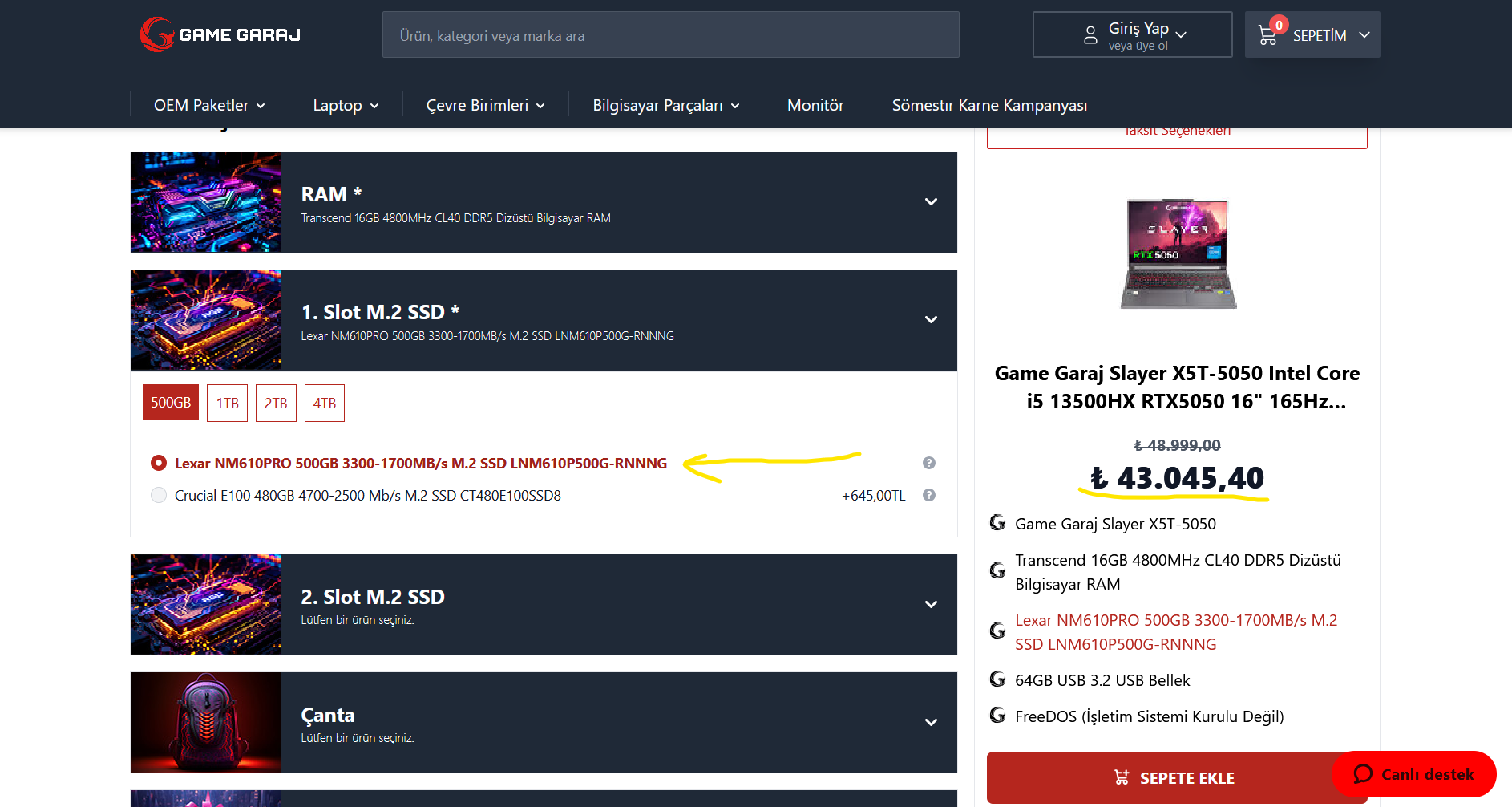The width and height of the screenshot is (1512, 807).
Task: Click the product title Game Garaj Slayer X5T-5050
Action: [x=1177, y=387]
